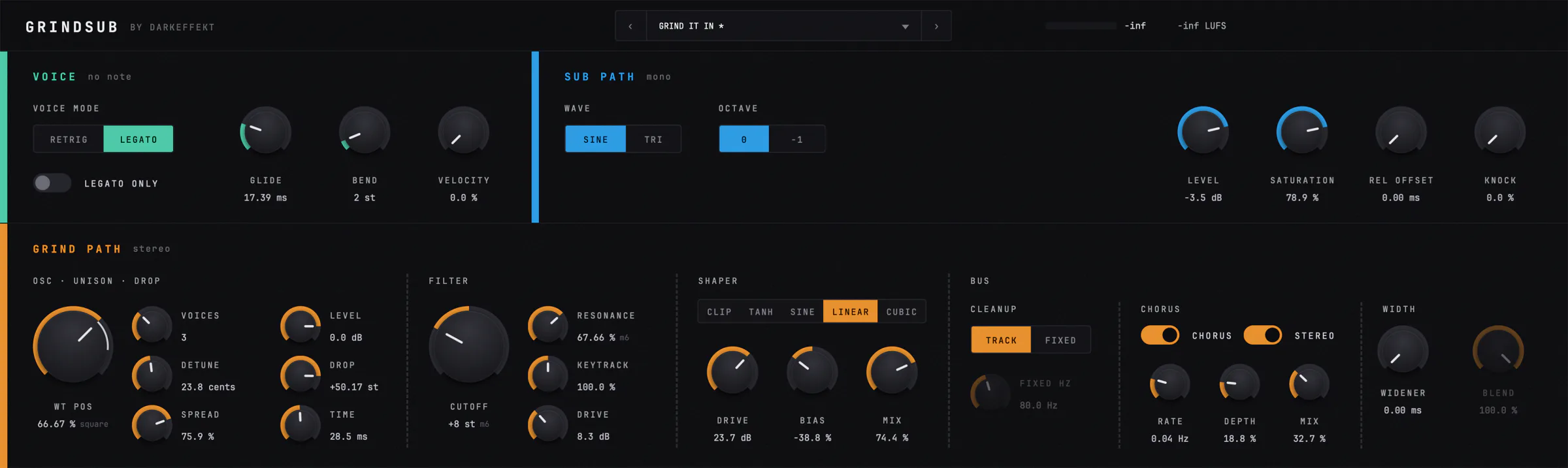Click the DETUNE knob
Screen dimensions: 1568x468
152,375
